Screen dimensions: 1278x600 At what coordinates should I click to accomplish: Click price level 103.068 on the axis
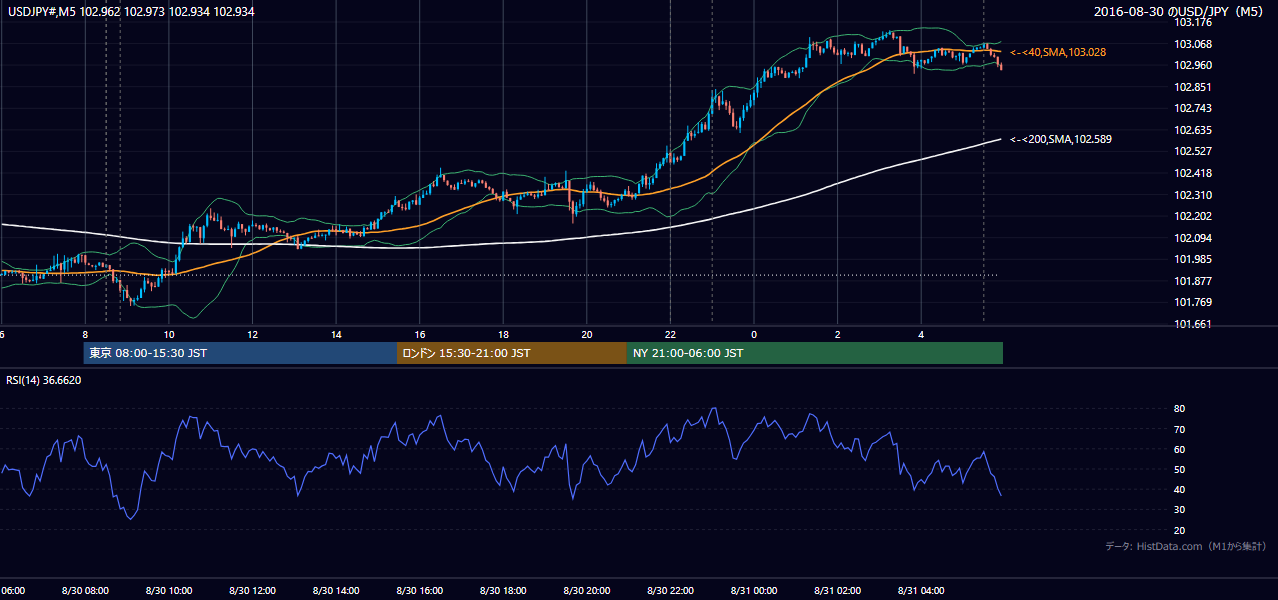(1192, 44)
